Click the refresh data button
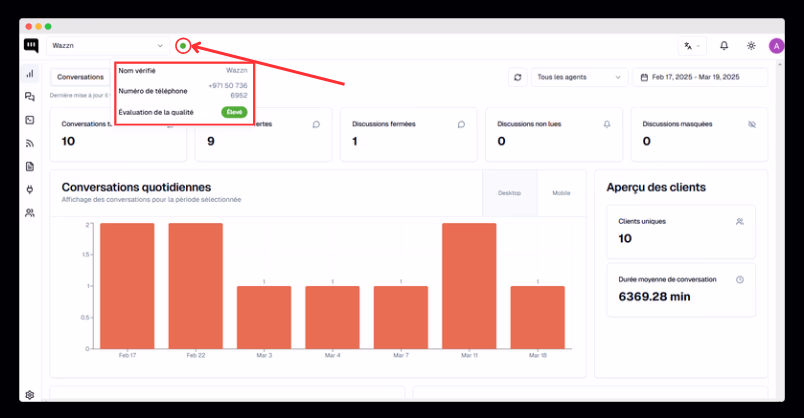This screenshot has width=804, height=418. [x=518, y=77]
